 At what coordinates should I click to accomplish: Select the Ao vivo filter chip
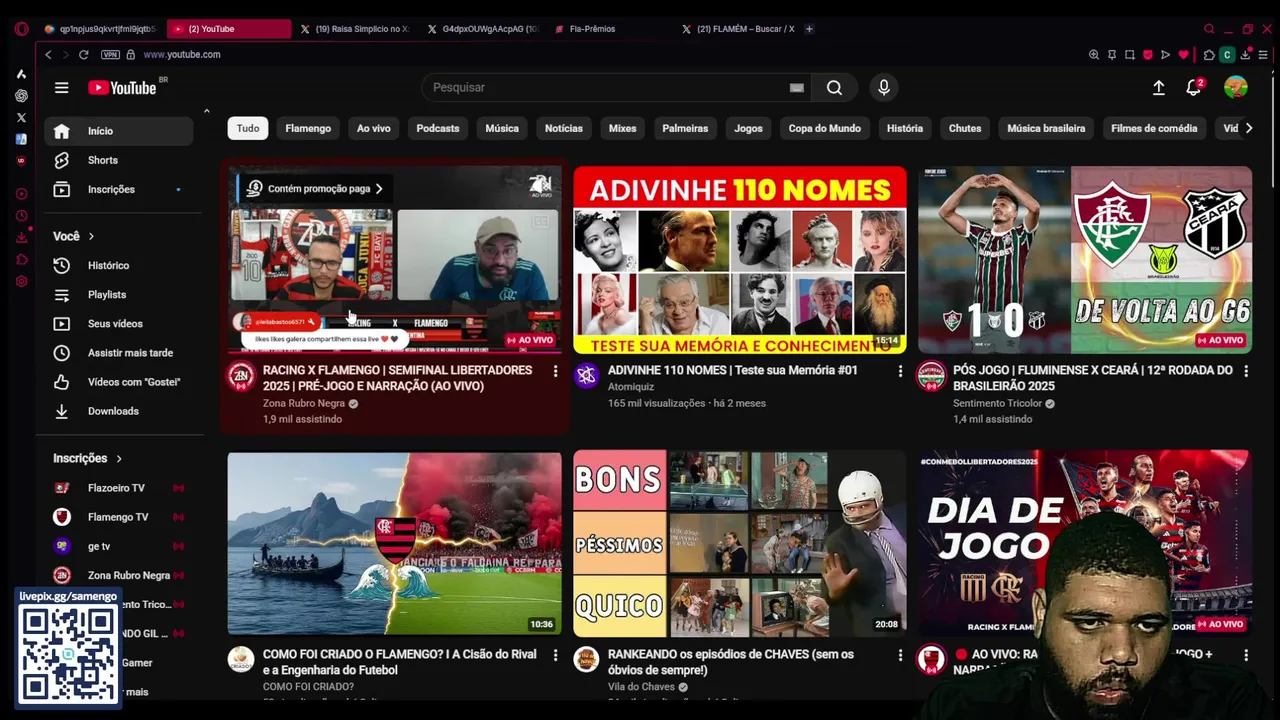(x=374, y=128)
